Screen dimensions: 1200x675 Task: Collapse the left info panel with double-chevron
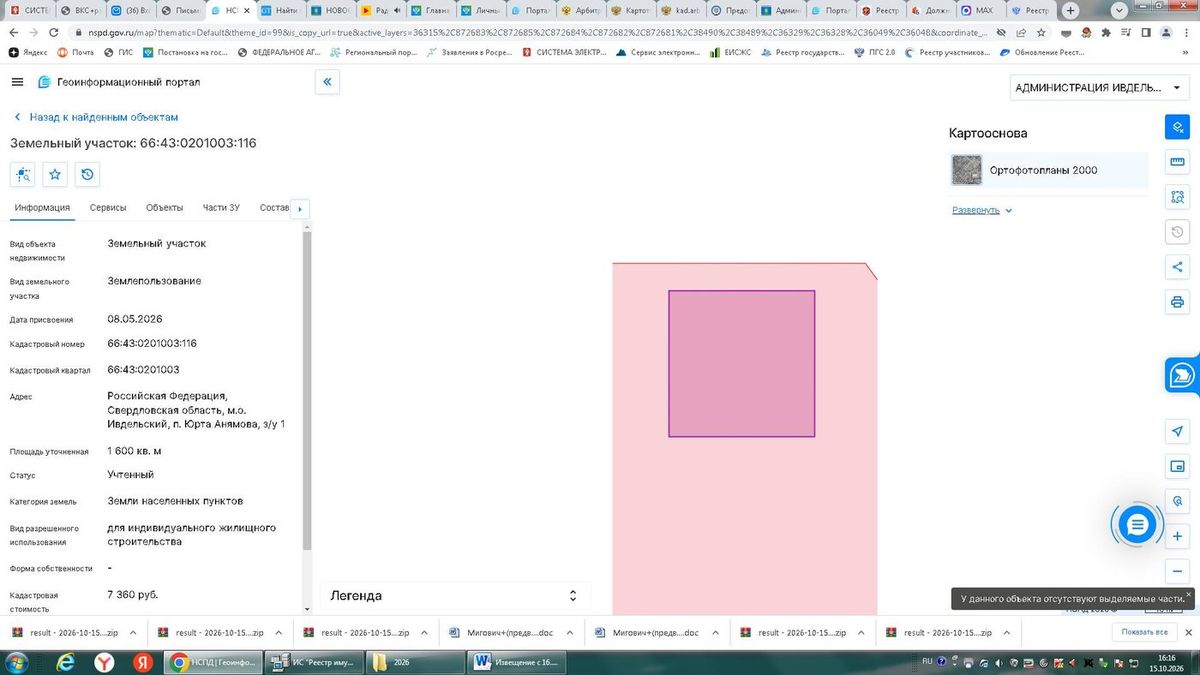328,82
